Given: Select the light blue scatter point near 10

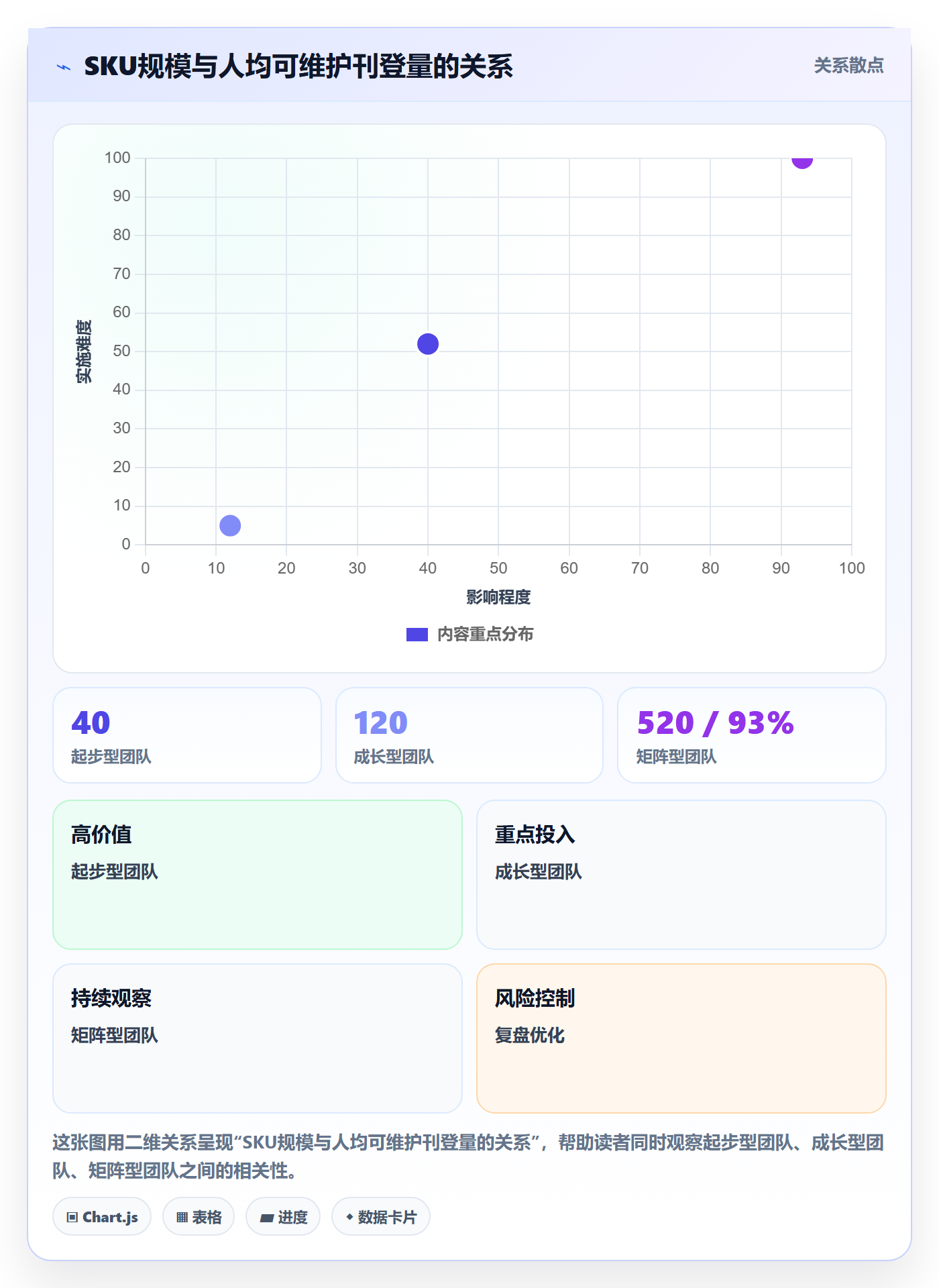Looking at the screenshot, I should coord(230,525).
